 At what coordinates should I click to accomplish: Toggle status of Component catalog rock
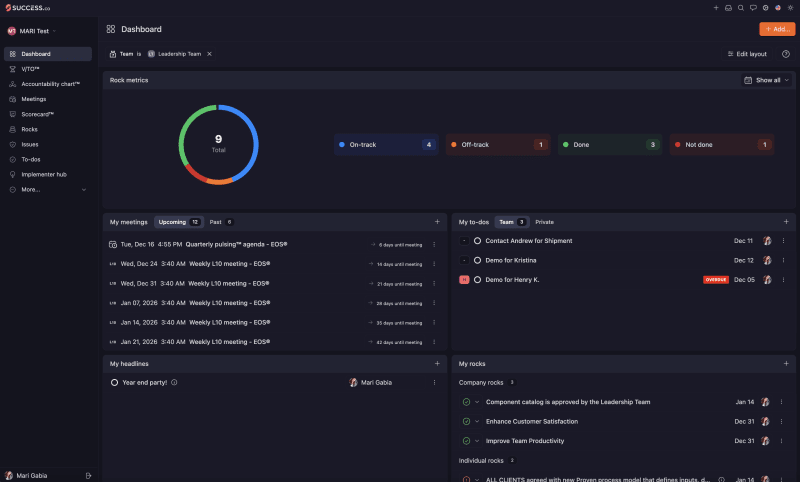coord(466,402)
